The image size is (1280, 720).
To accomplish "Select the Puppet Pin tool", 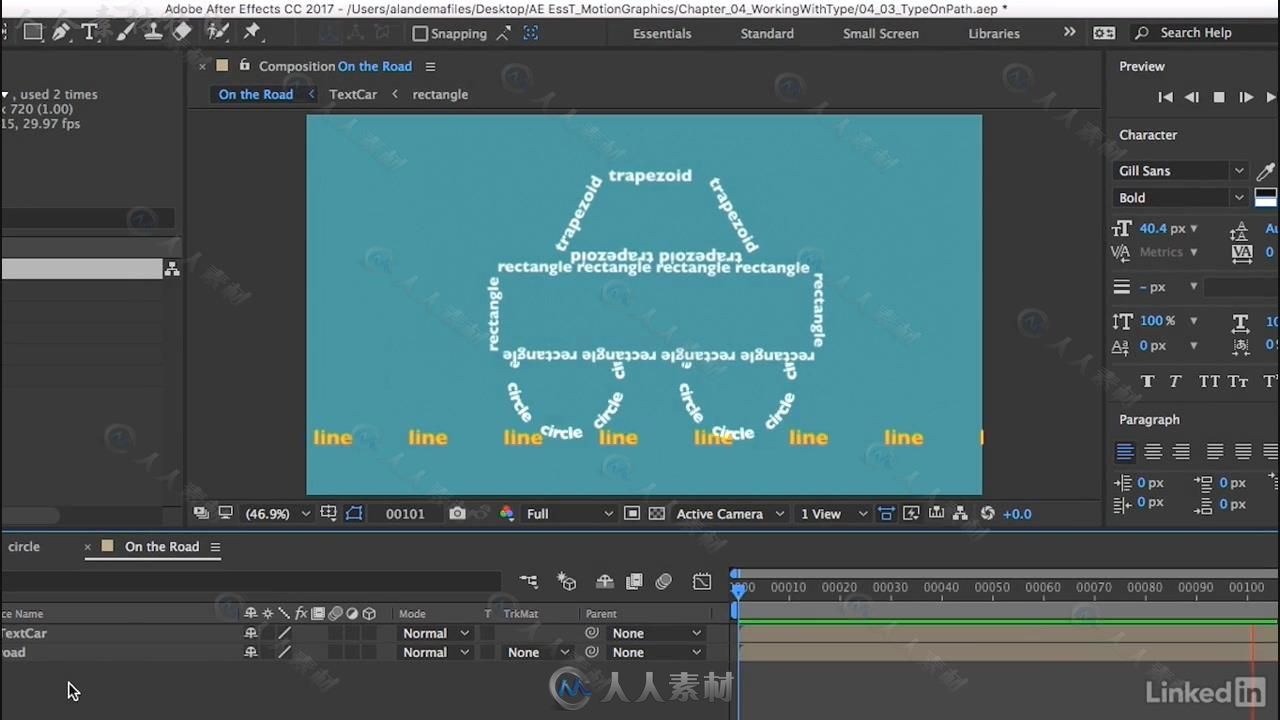I will [252, 32].
